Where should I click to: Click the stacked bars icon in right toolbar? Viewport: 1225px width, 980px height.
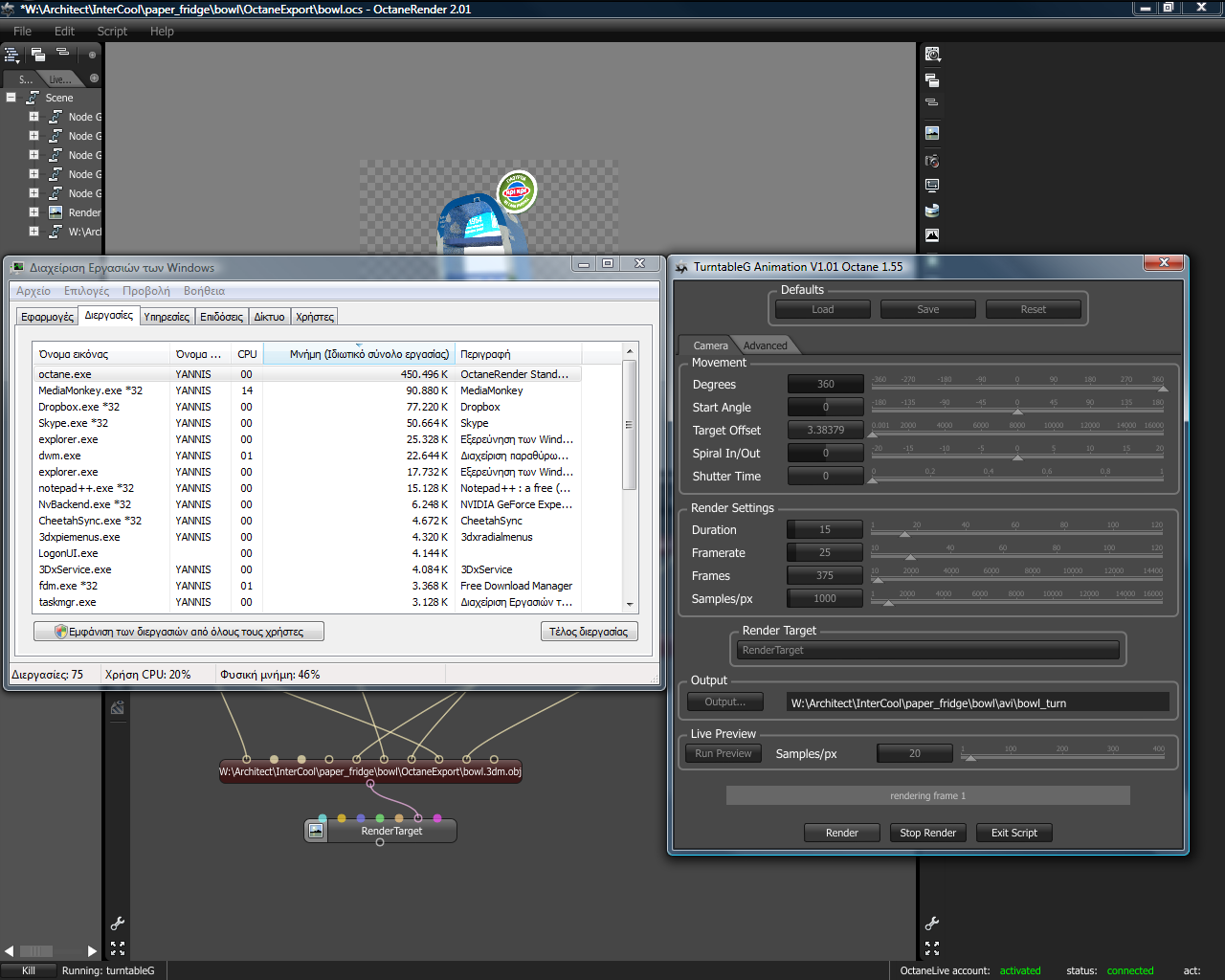[932, 101]
